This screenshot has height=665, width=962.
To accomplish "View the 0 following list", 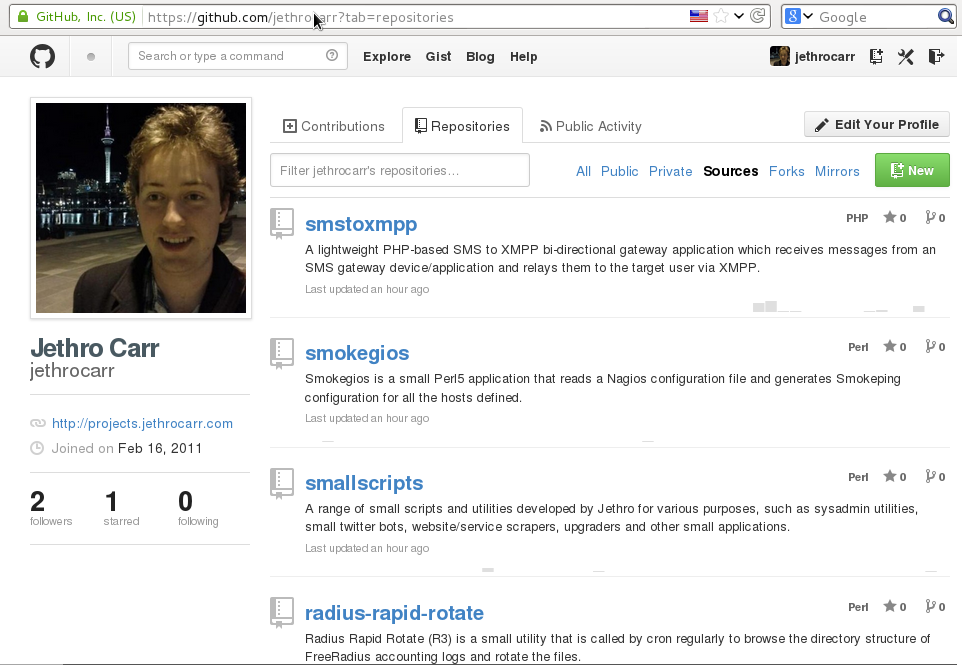I will [x=198, y=508].
